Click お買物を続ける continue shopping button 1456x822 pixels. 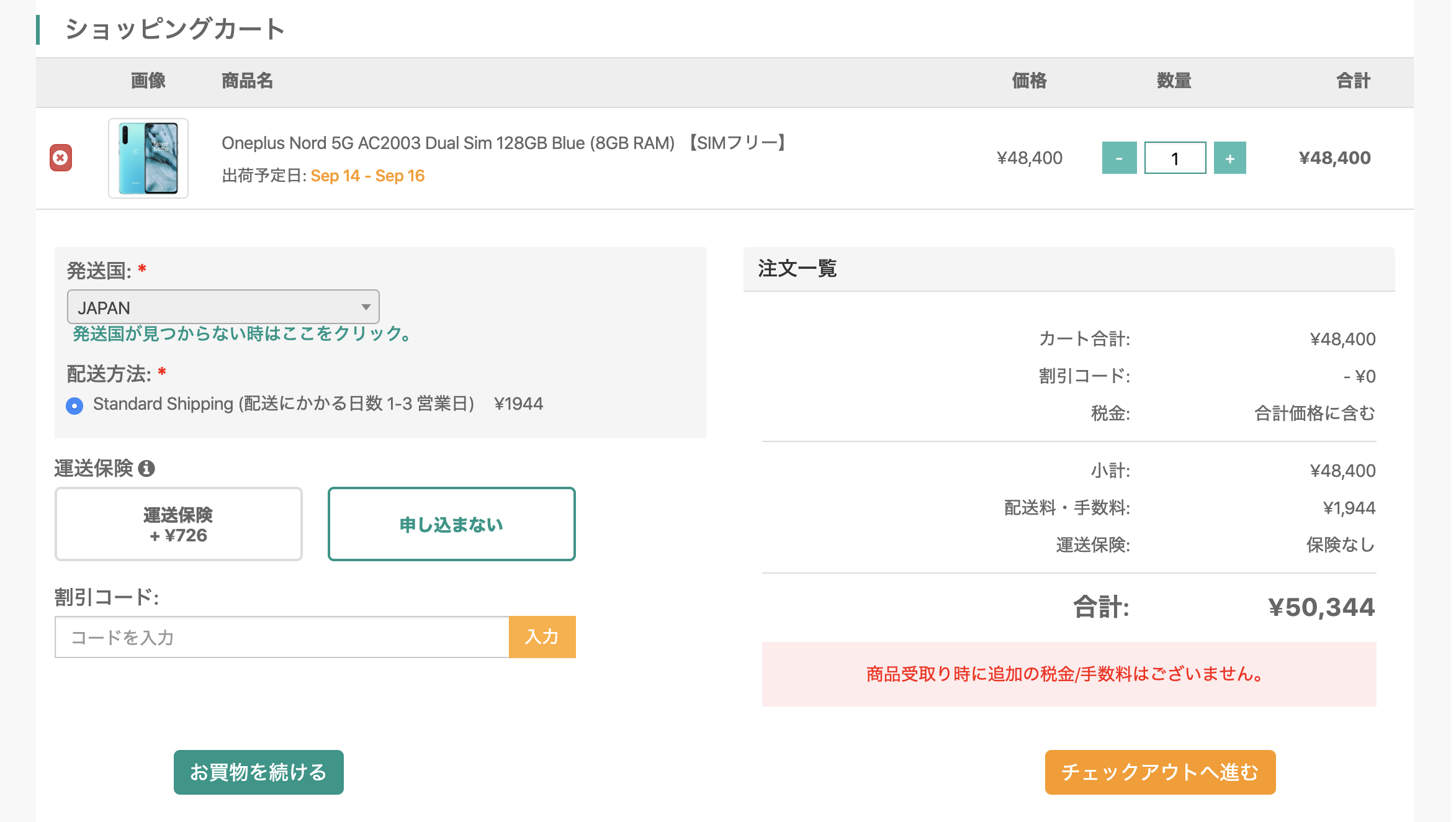tap(258, 772)
